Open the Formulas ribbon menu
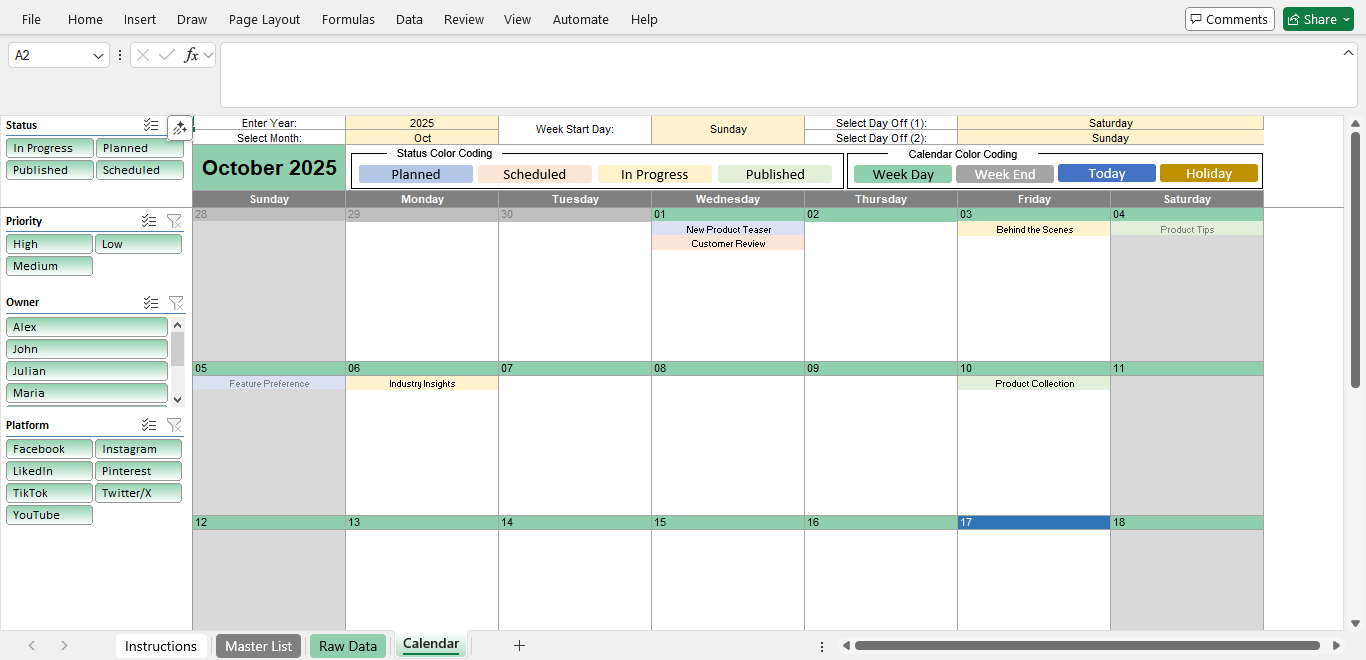 coord(348,19)
